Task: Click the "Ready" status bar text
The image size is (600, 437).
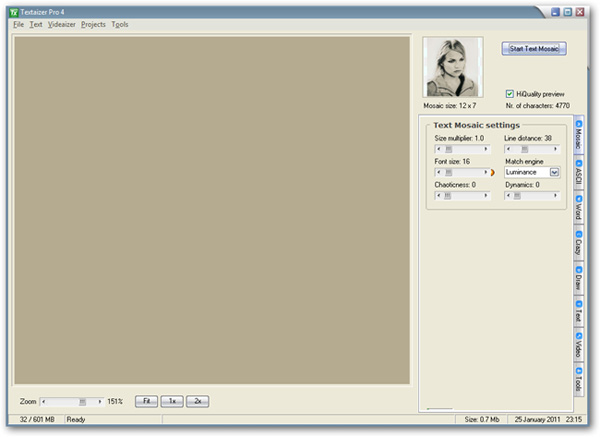Action: (76, 420)
